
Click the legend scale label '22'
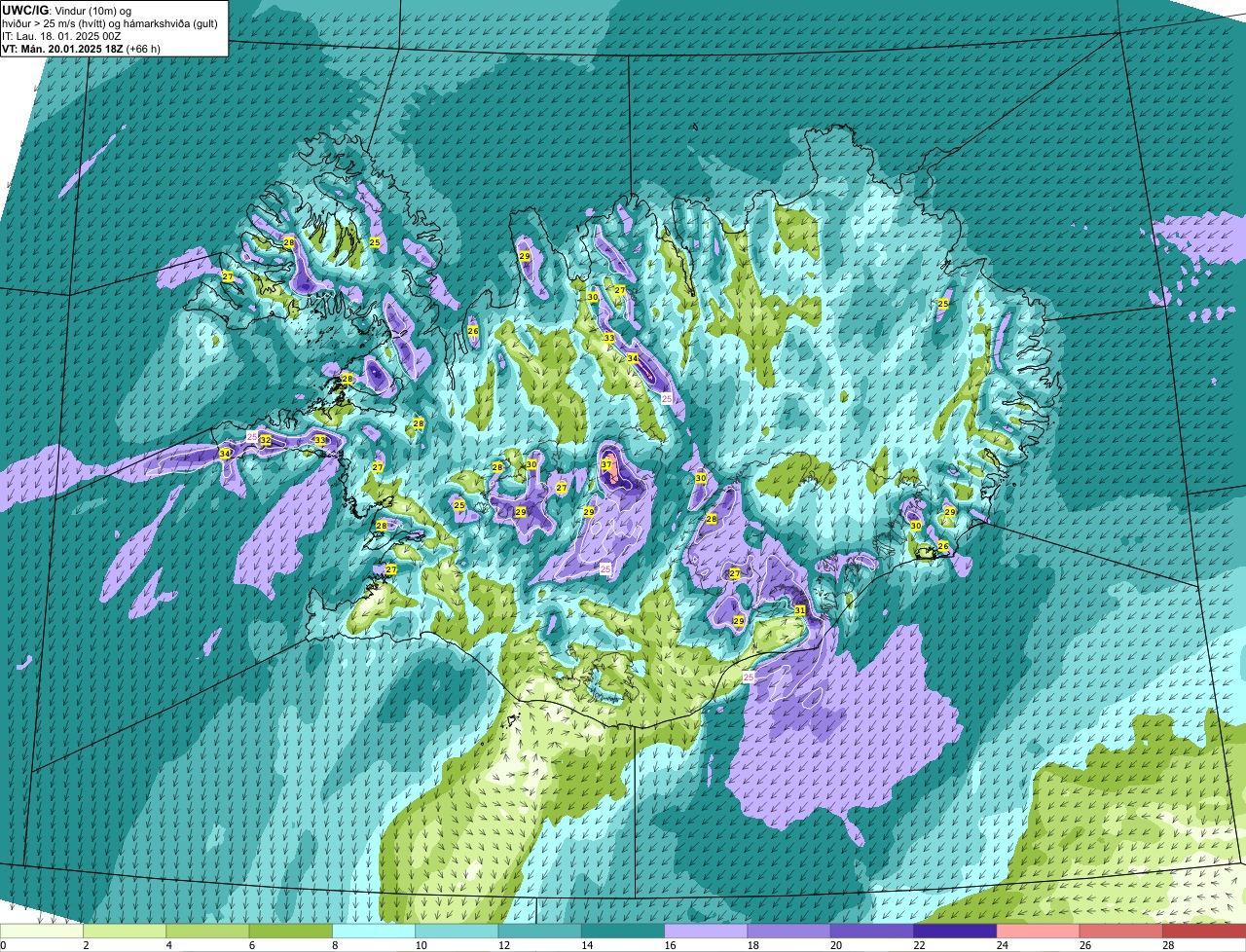919,945
